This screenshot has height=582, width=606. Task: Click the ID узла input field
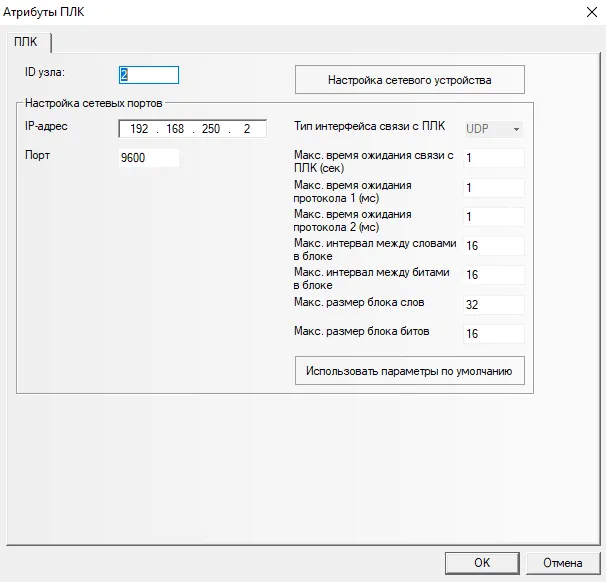click(x=148, y=75)
